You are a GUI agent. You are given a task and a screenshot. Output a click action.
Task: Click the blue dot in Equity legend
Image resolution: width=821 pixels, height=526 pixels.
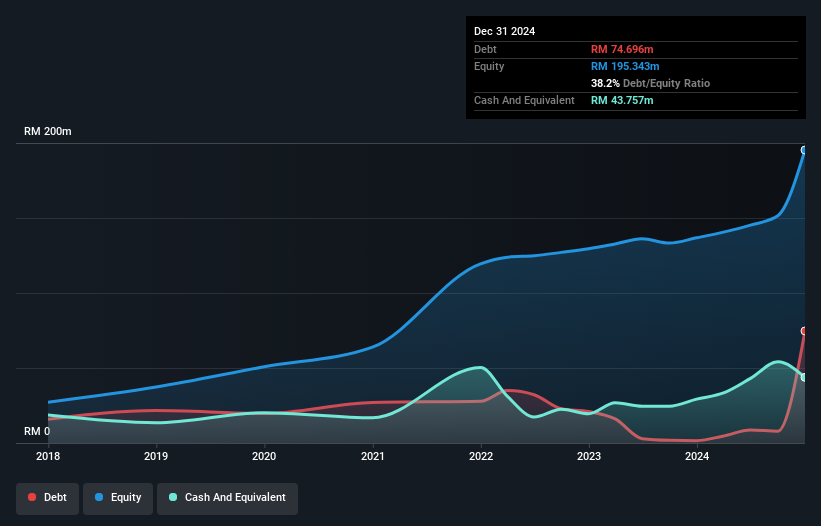coord(99,497)
